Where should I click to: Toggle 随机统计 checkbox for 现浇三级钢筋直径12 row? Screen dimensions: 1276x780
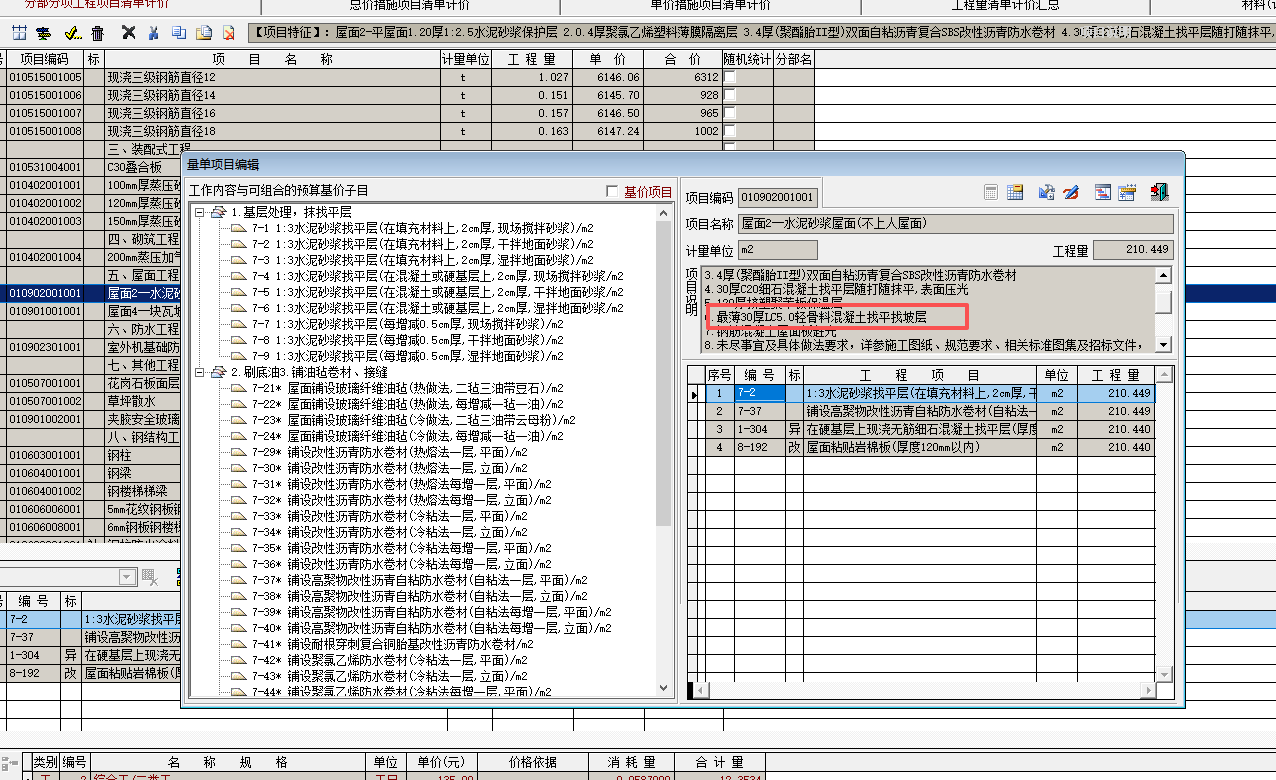click(730, 78)
